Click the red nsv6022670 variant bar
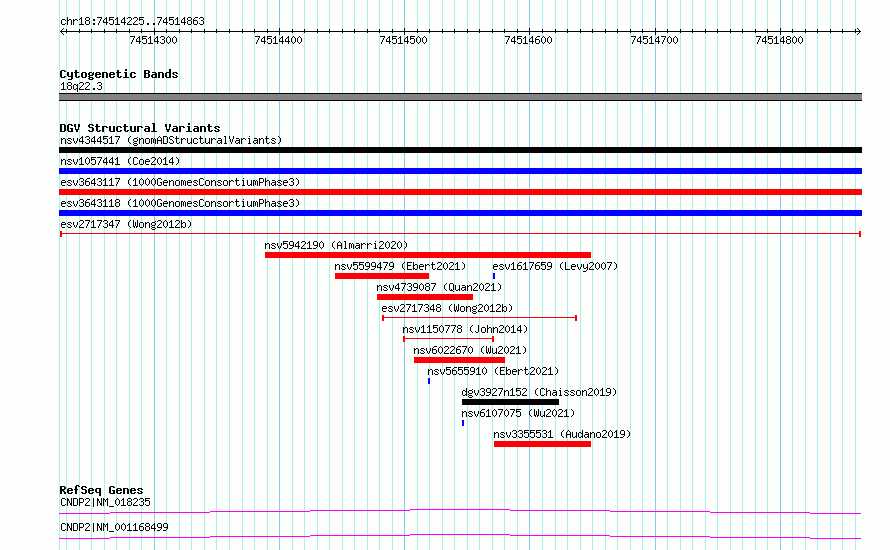This screenshot has height=550, width=890. (459, 360)
